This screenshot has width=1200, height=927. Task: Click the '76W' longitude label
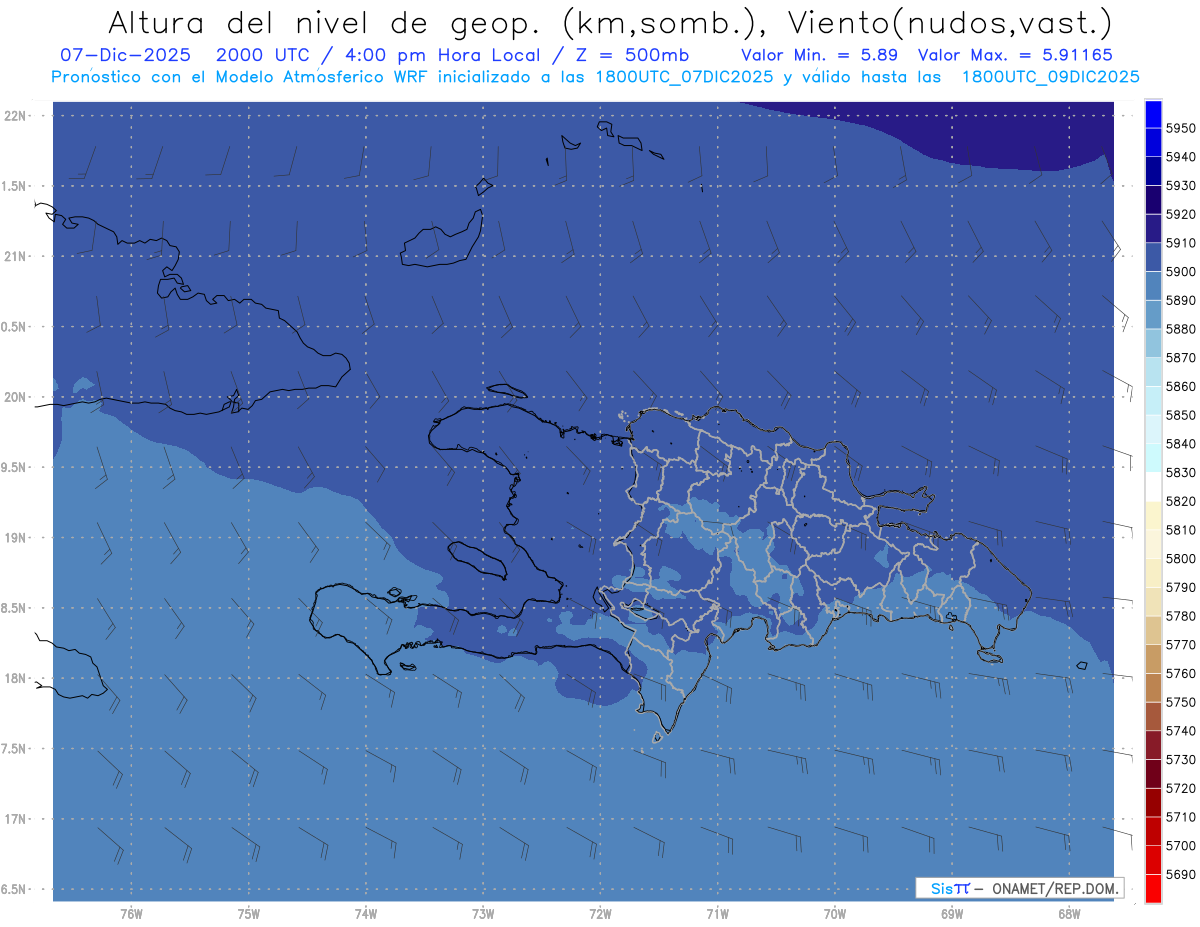[x=131, y=914]
